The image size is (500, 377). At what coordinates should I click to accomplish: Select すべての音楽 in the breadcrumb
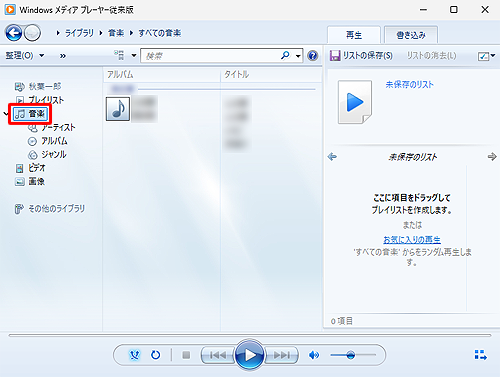pyautogui.click(x=160, y=33)
